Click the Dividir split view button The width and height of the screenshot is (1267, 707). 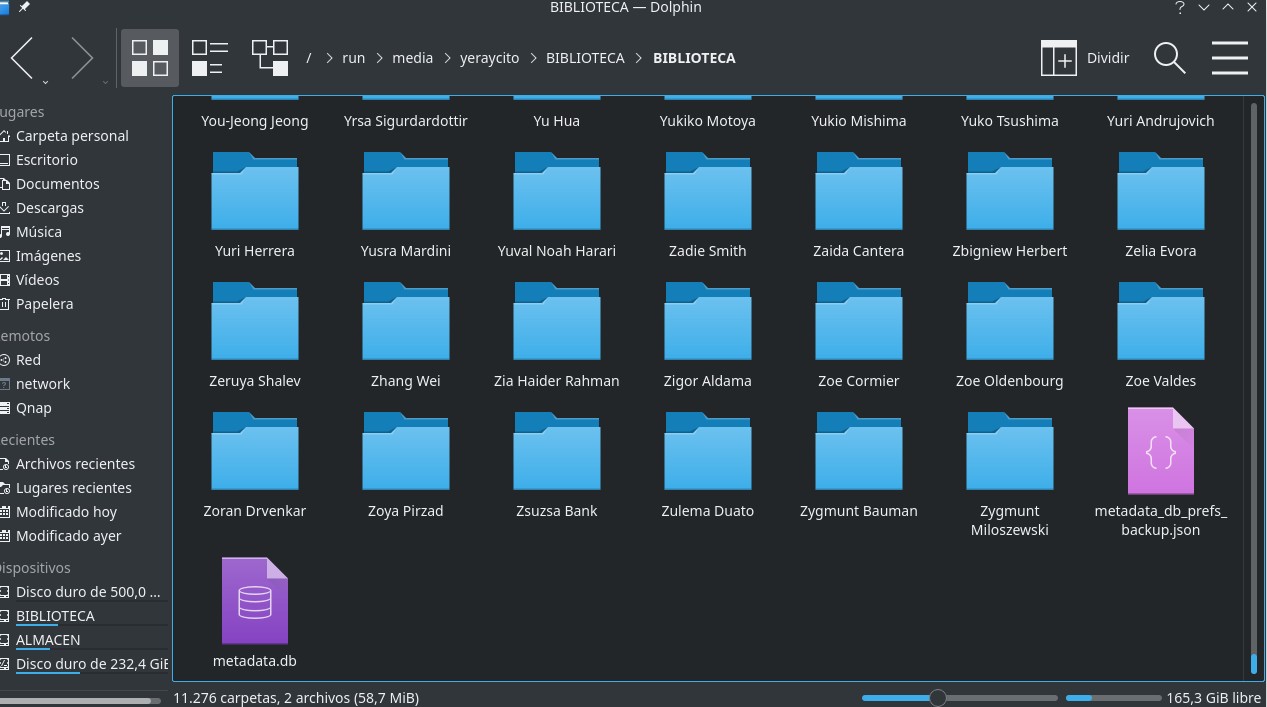[x=1085, y=58]
